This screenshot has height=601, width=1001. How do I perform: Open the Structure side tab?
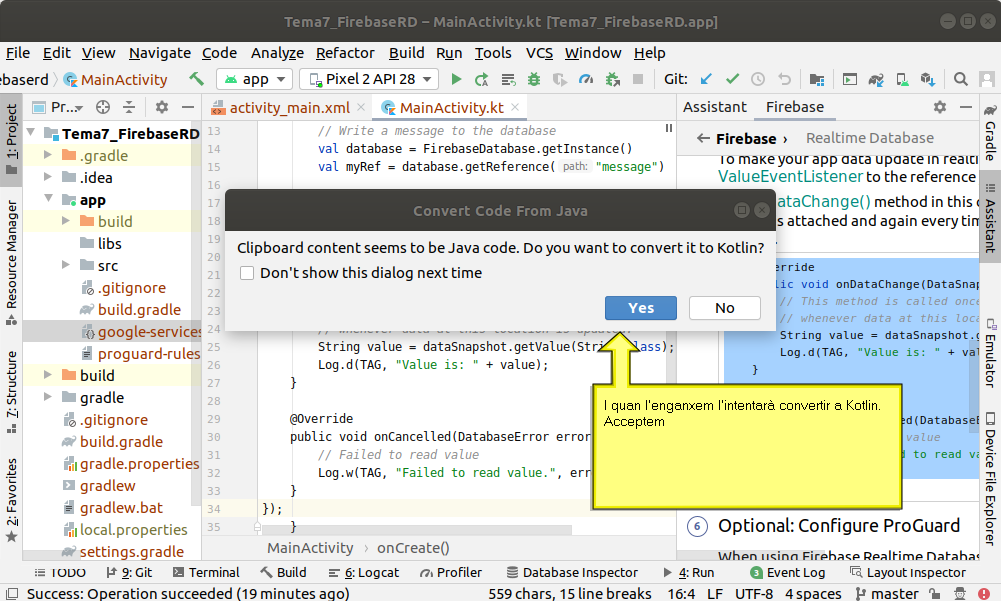[11, 392]
